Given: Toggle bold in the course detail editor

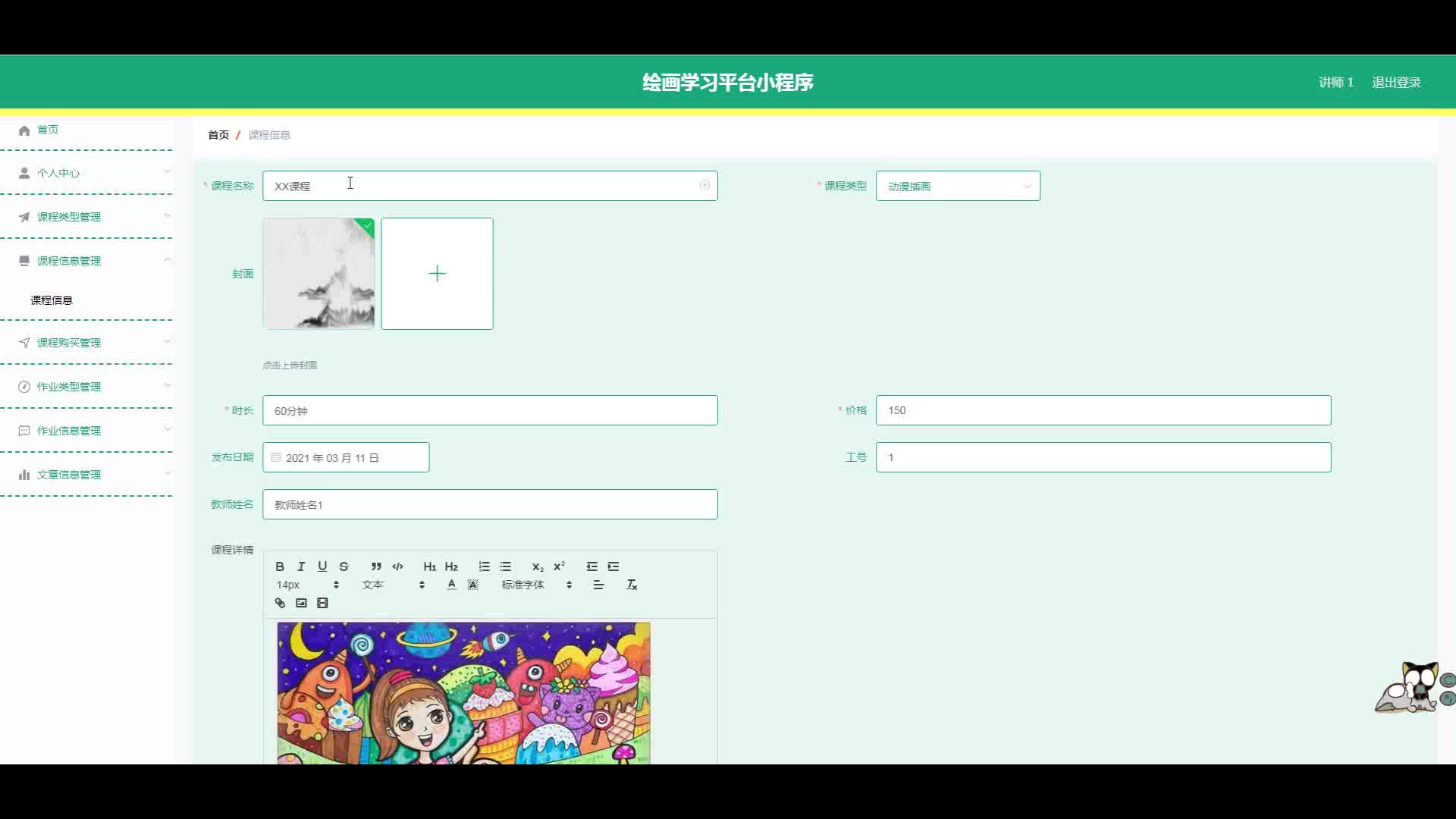Looking at the screenshot, I should [x=280, y=566].
